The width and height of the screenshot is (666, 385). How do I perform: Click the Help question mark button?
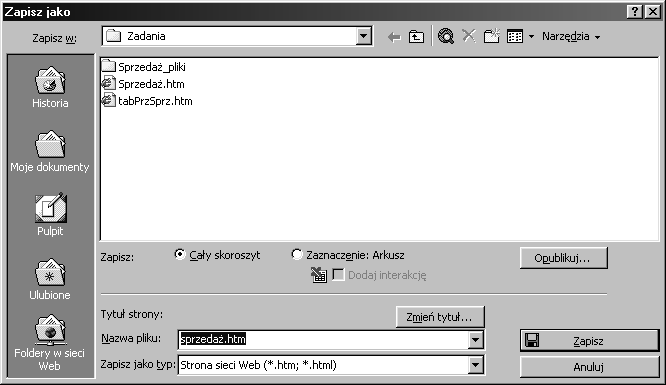(x=635, y=11)
